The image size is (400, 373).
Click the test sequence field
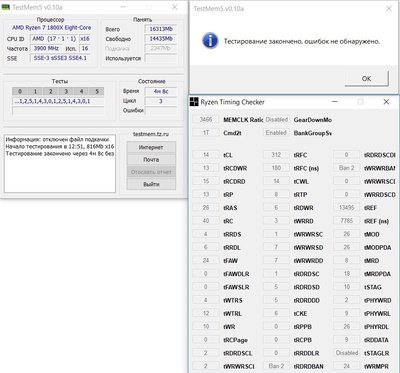click(x=58, y=101)
